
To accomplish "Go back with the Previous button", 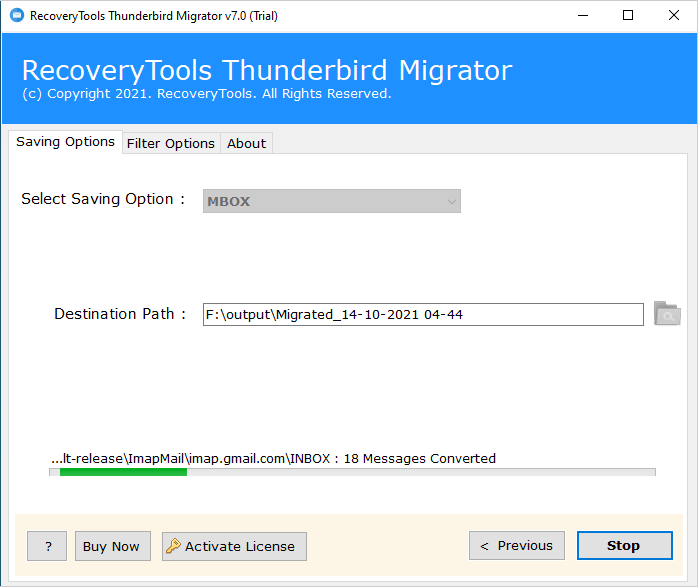I will pyautogui.click(x=517, y=546).
